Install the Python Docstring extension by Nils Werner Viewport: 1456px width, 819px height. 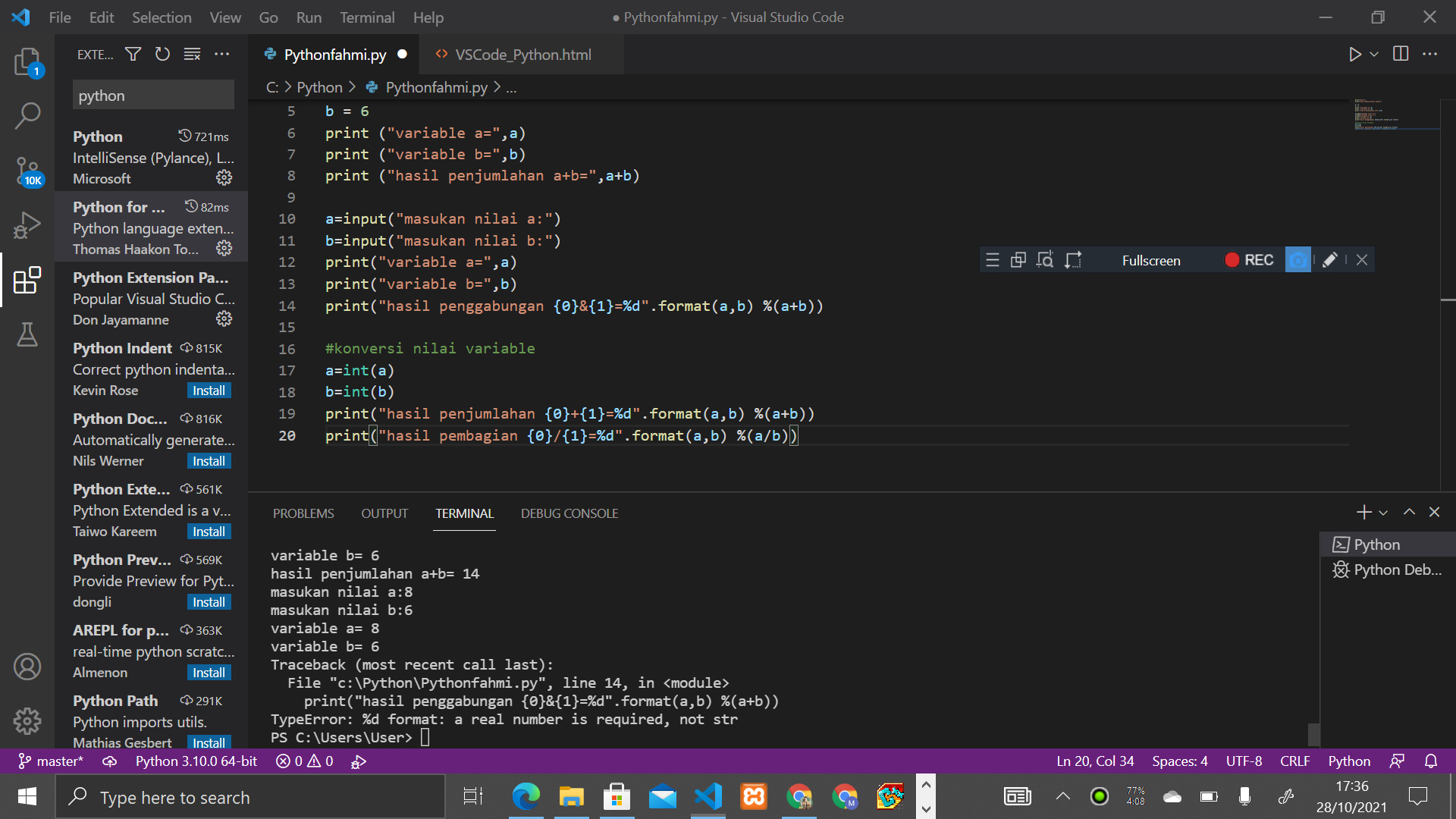(209, 461)
